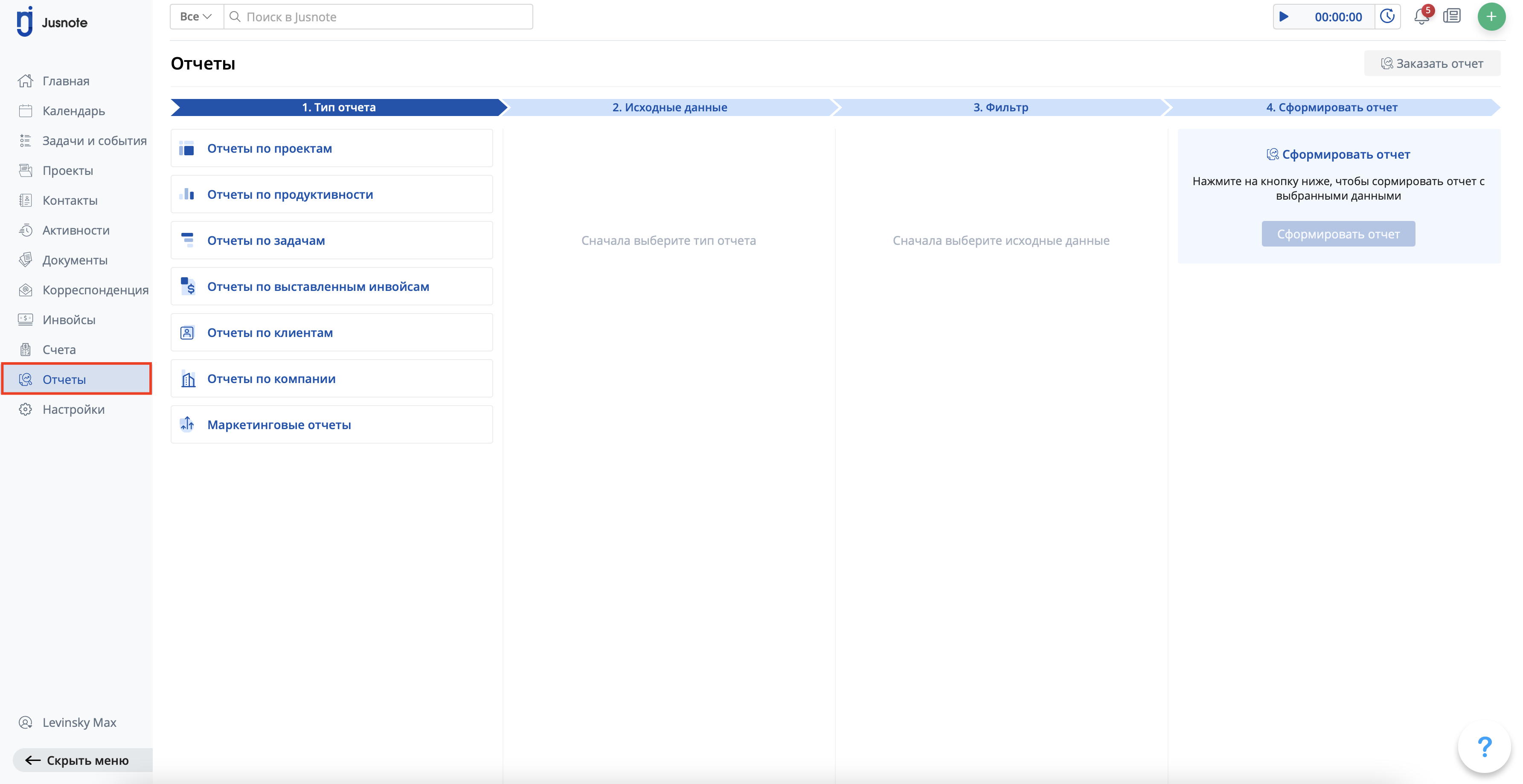Collapse sidebar with Скрыть меню
Image resolution: width=1523 pixels, height=784 pixels.
click(x=77, y=760)
